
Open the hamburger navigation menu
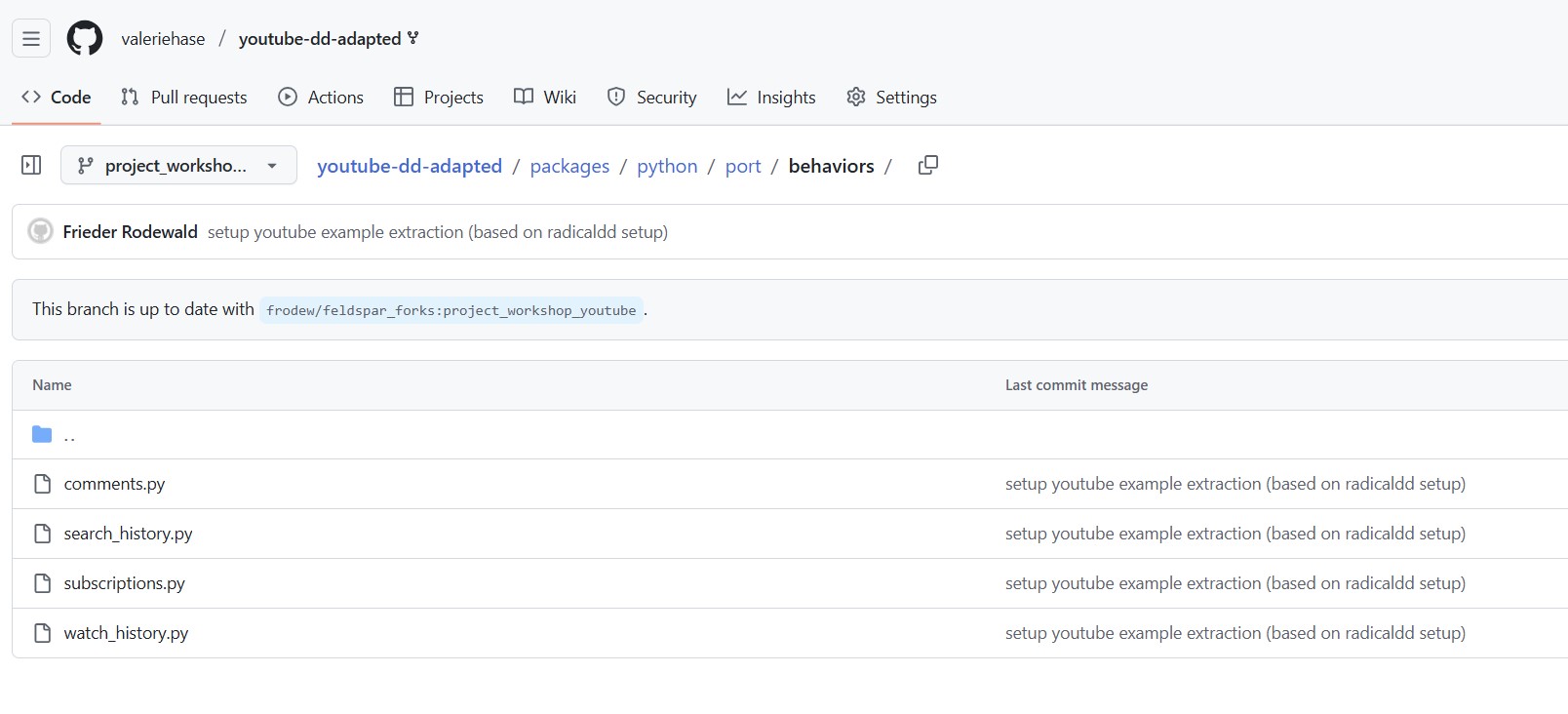(x=31, y=39)
